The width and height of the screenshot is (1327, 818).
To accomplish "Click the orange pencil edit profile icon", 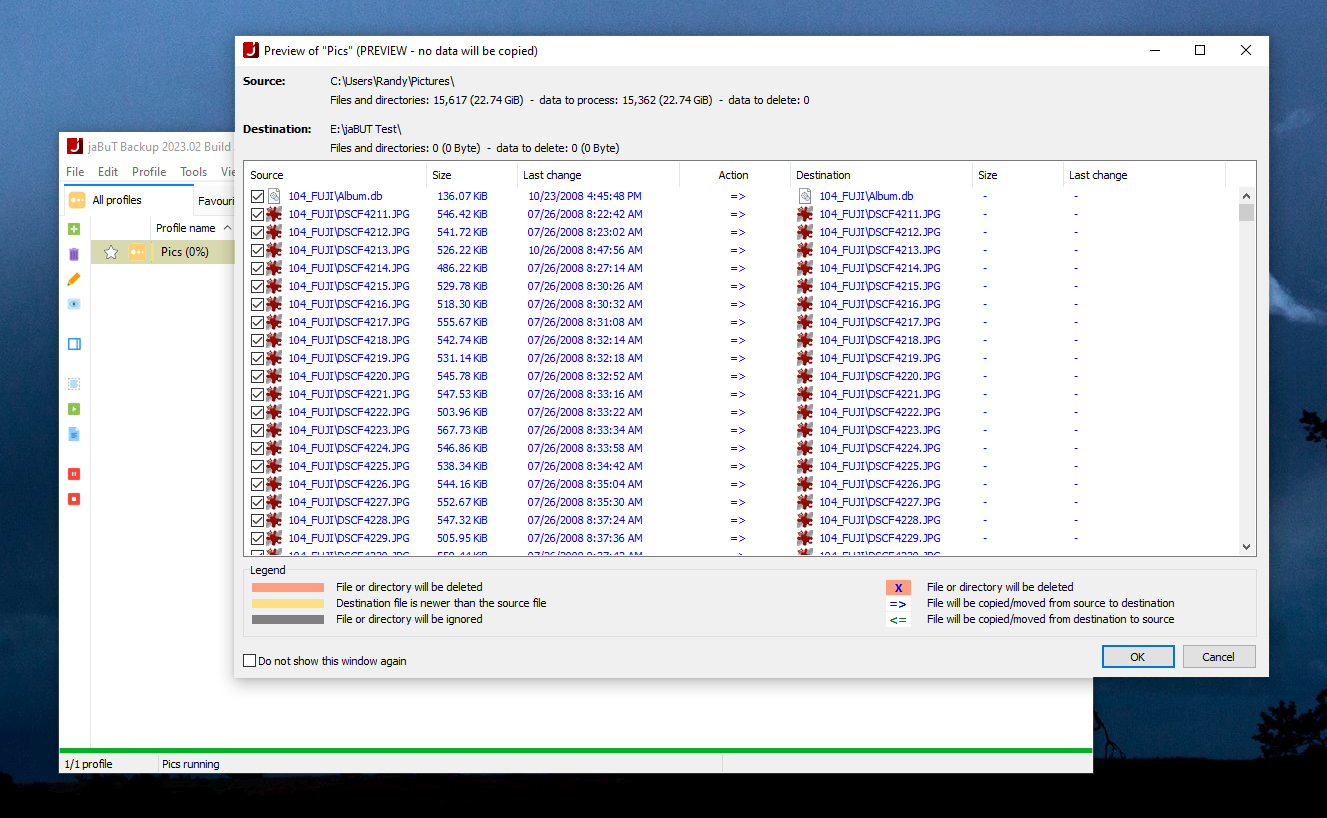I will coord(74,279).
